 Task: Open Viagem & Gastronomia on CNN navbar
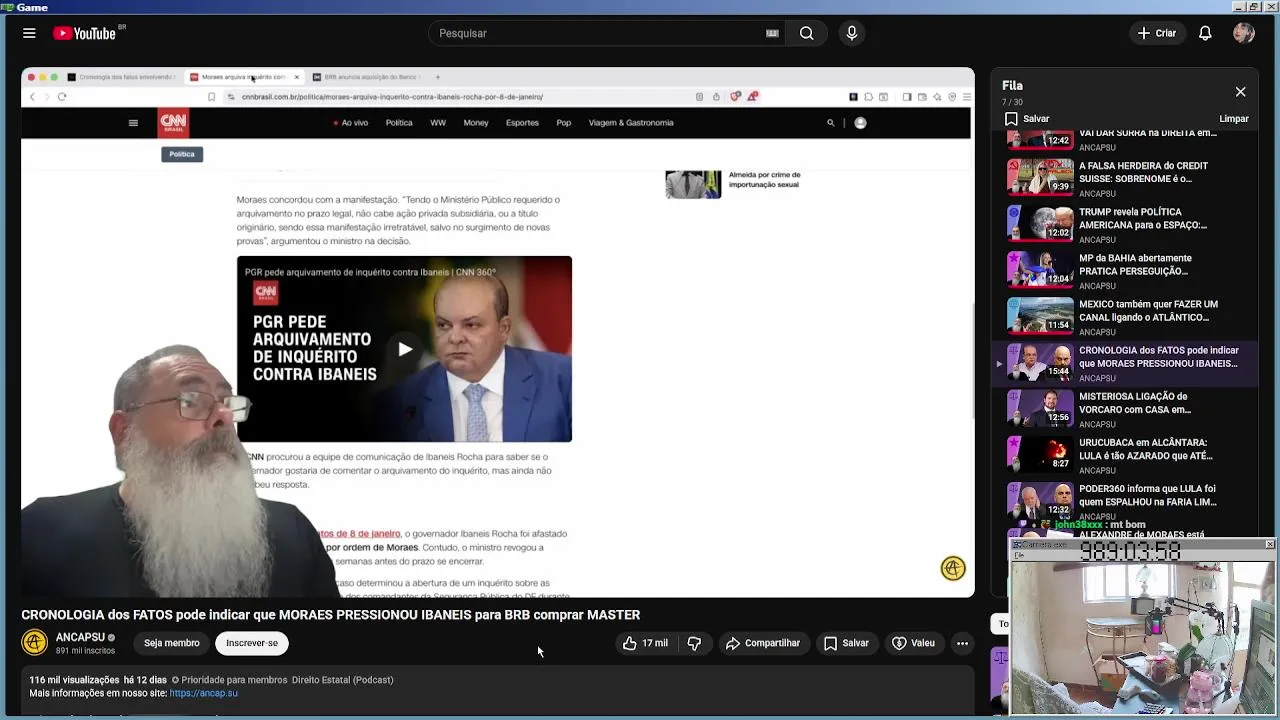point(631,123)
